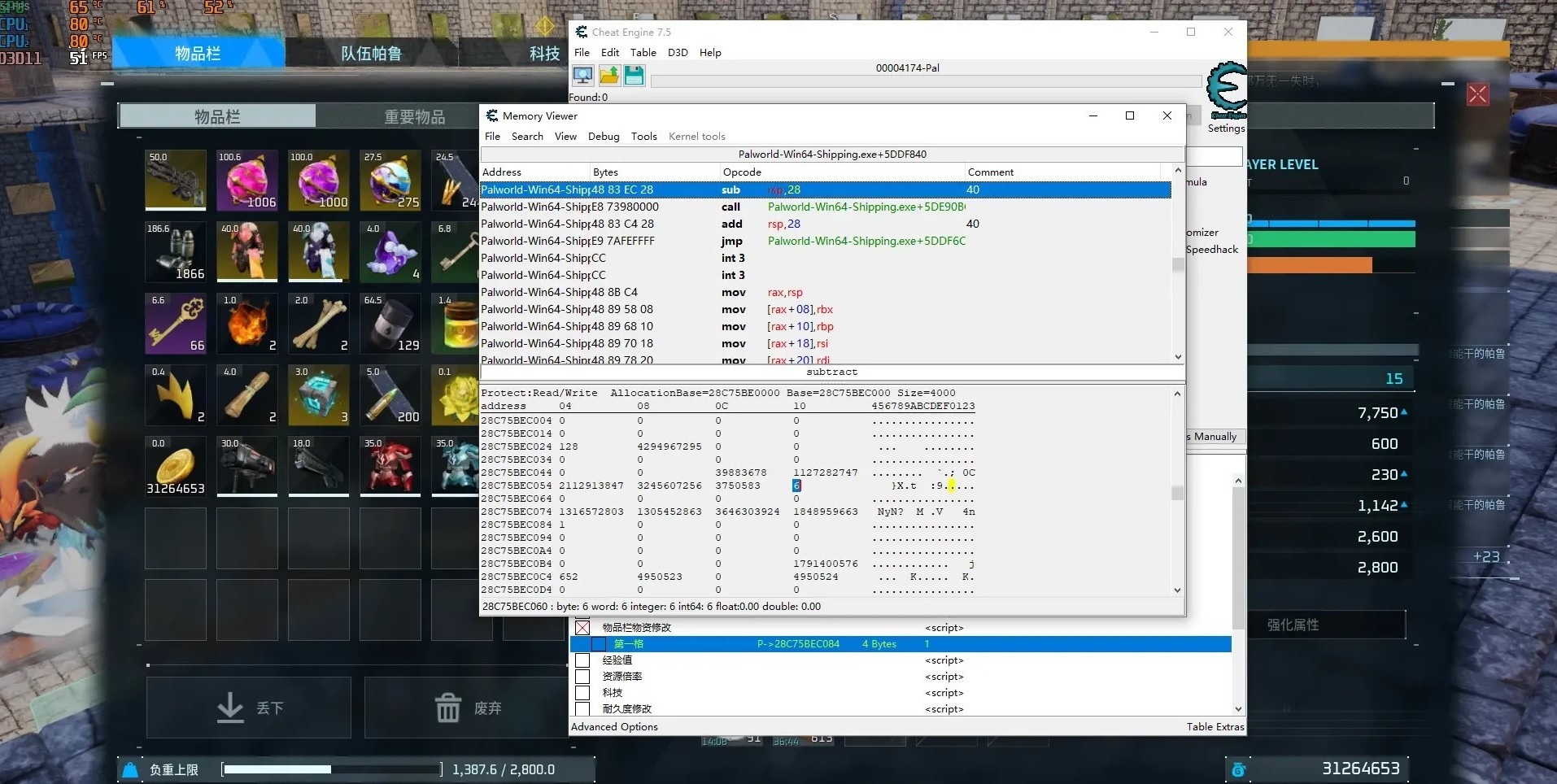The image size is (1557, 784).
Task: Toggle the 第一格 entry freeze checkbox
Action: [x=599, y=644]
